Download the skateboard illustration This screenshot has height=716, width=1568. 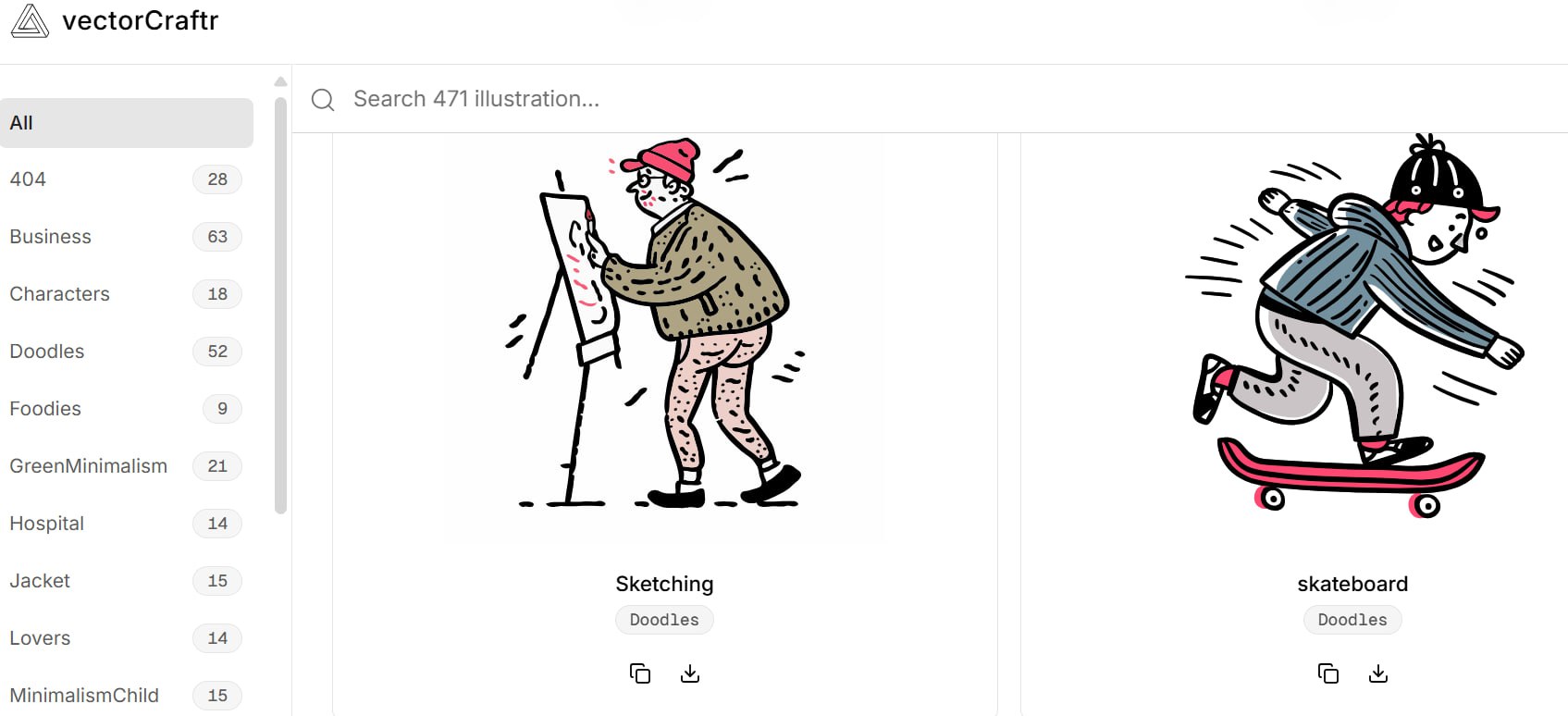[1378, 673]
